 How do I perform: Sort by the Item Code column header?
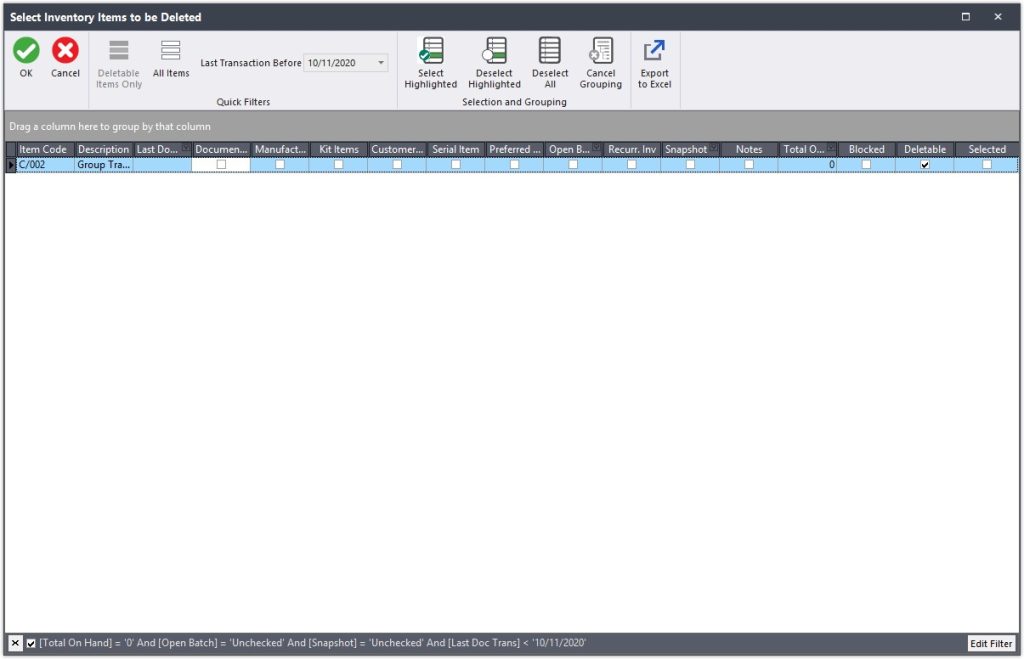click(x=43, y=149)
